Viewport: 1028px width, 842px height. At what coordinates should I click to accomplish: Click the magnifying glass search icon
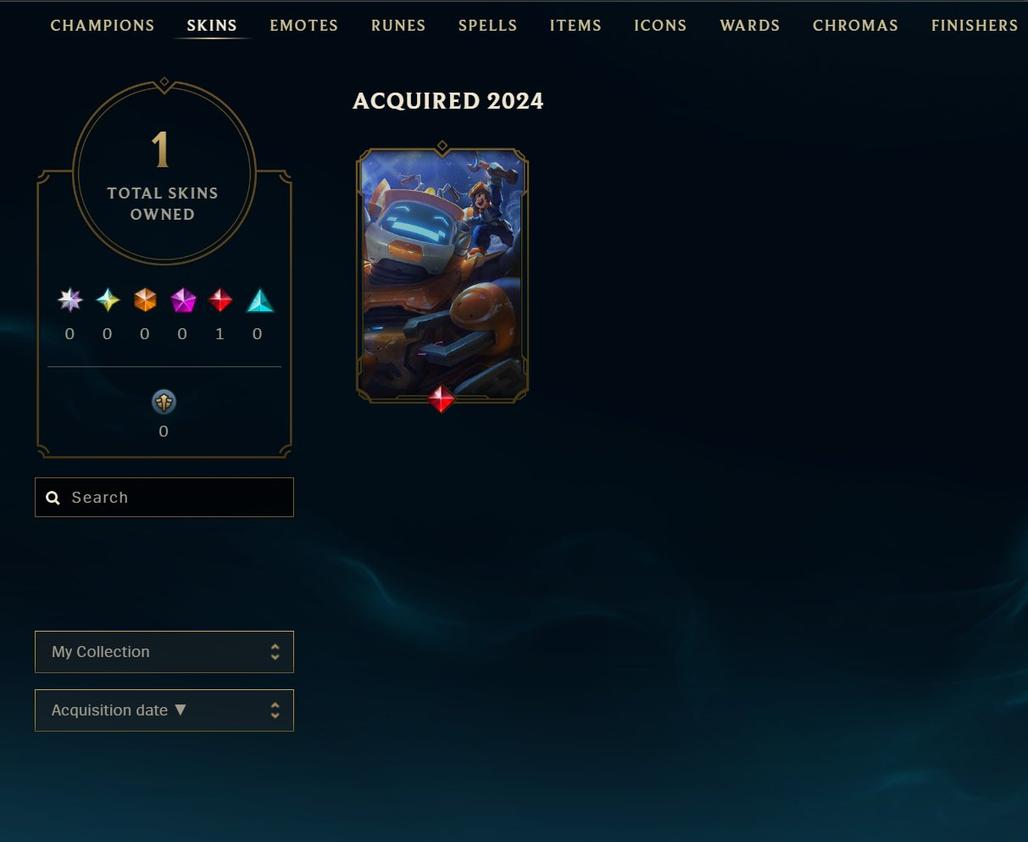pyautogui.click(x=53, y=498)
